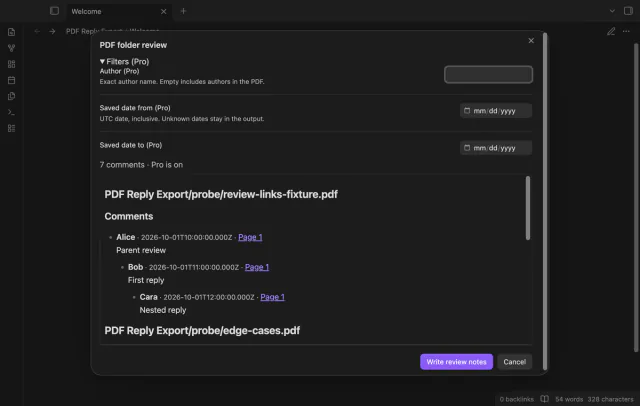Click Cara's Page 1 link
The image size is (640, 406).
[272, 297]
